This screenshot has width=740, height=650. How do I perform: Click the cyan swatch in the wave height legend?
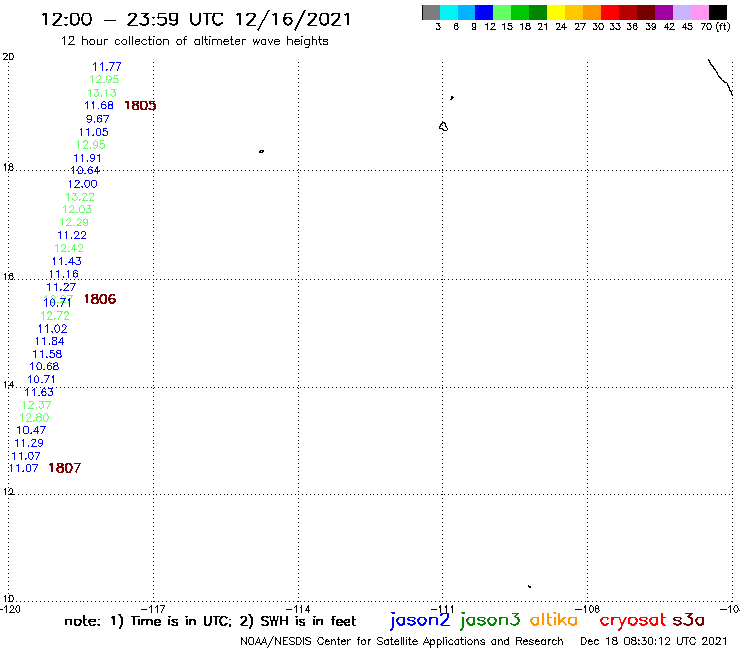tap(448, 12)
